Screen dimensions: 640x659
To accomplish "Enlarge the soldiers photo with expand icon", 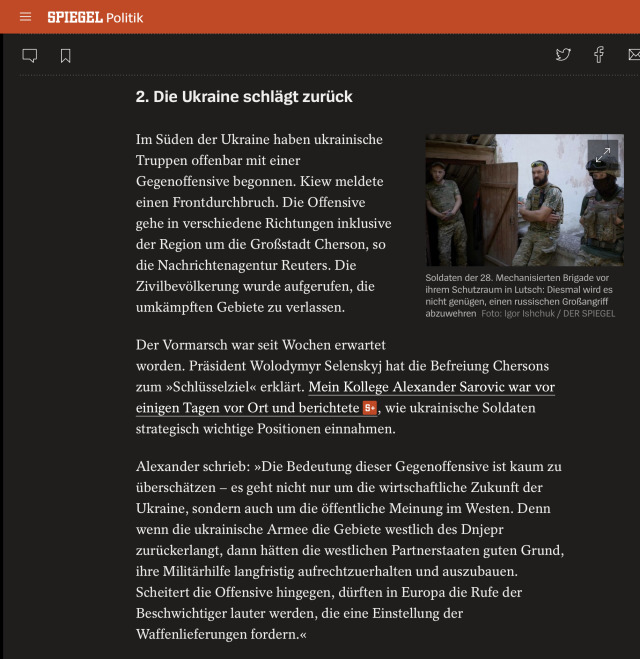I will (x=603, y=155).
